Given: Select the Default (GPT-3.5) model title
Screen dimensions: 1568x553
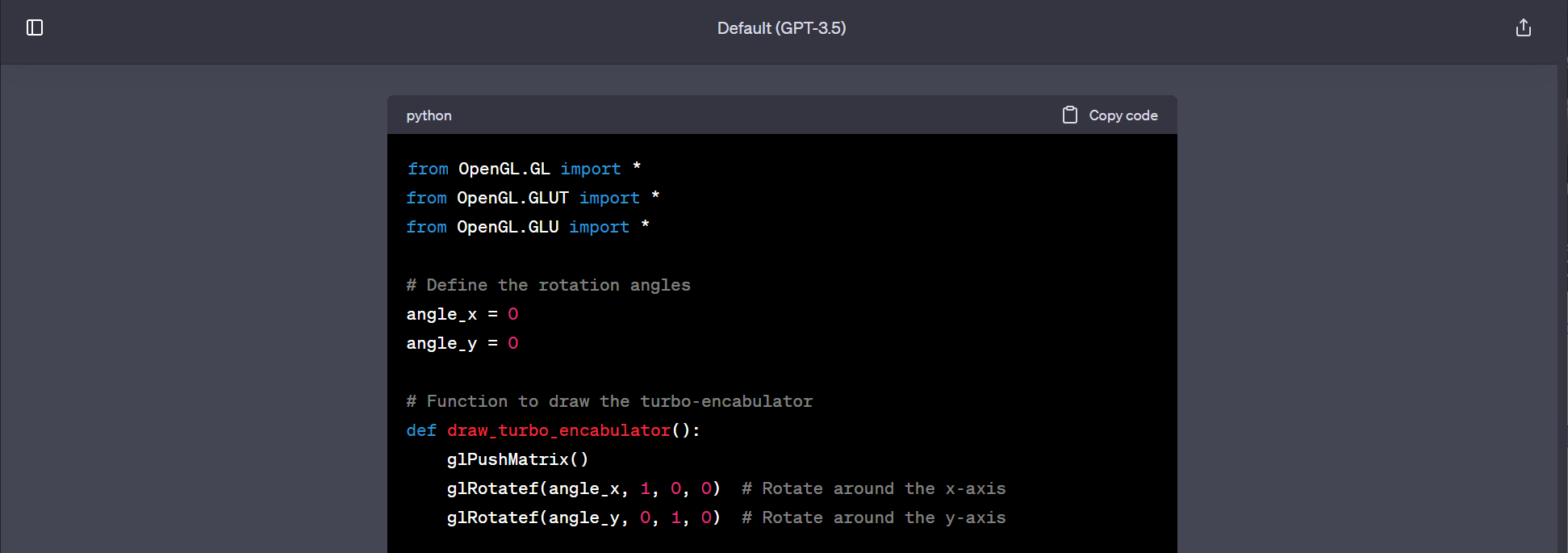Looking at the screenshot, I should 781,28.
